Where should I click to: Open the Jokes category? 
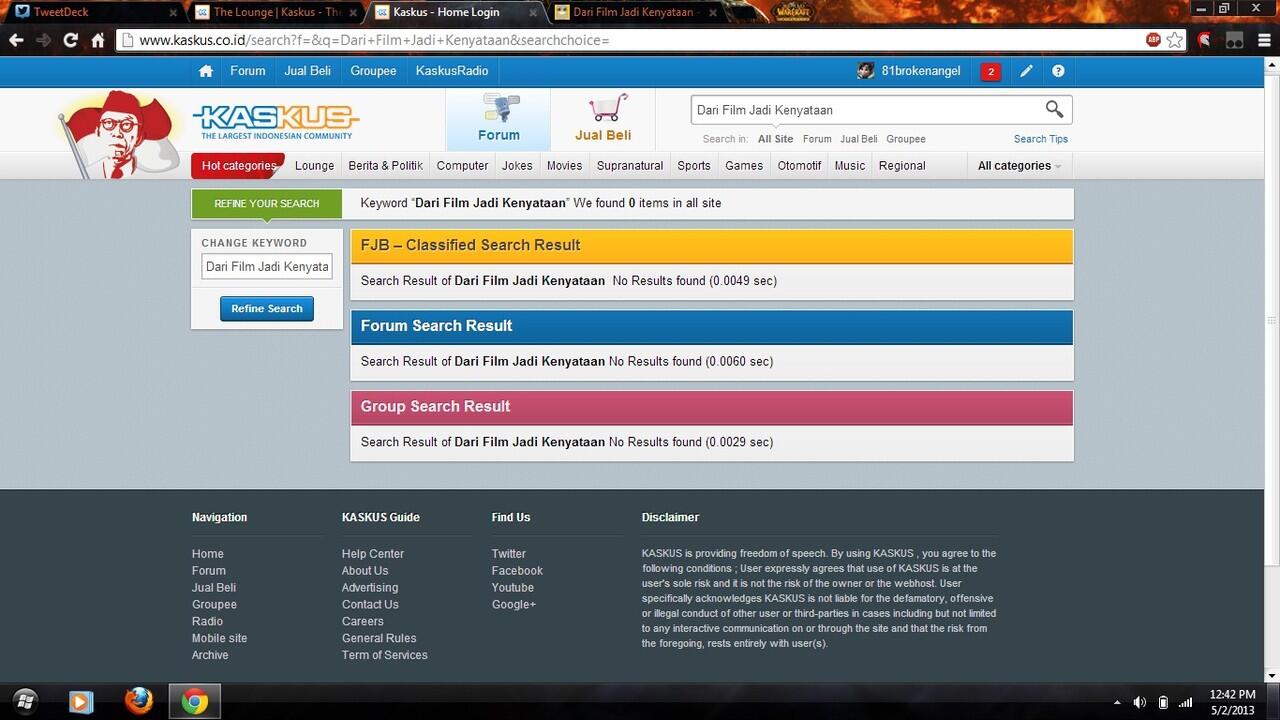click(517, 166)
